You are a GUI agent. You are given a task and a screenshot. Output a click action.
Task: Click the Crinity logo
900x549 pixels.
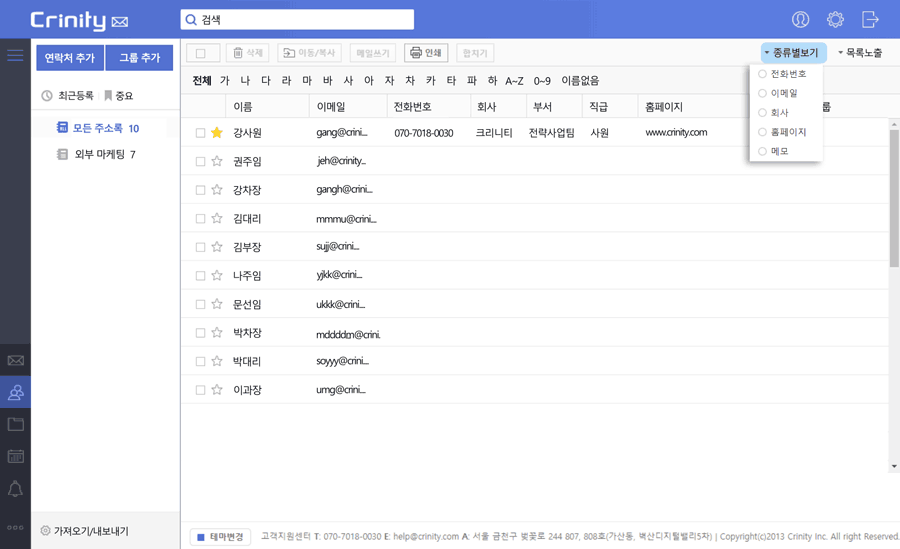pyautogui.click(x=79, y=20)
